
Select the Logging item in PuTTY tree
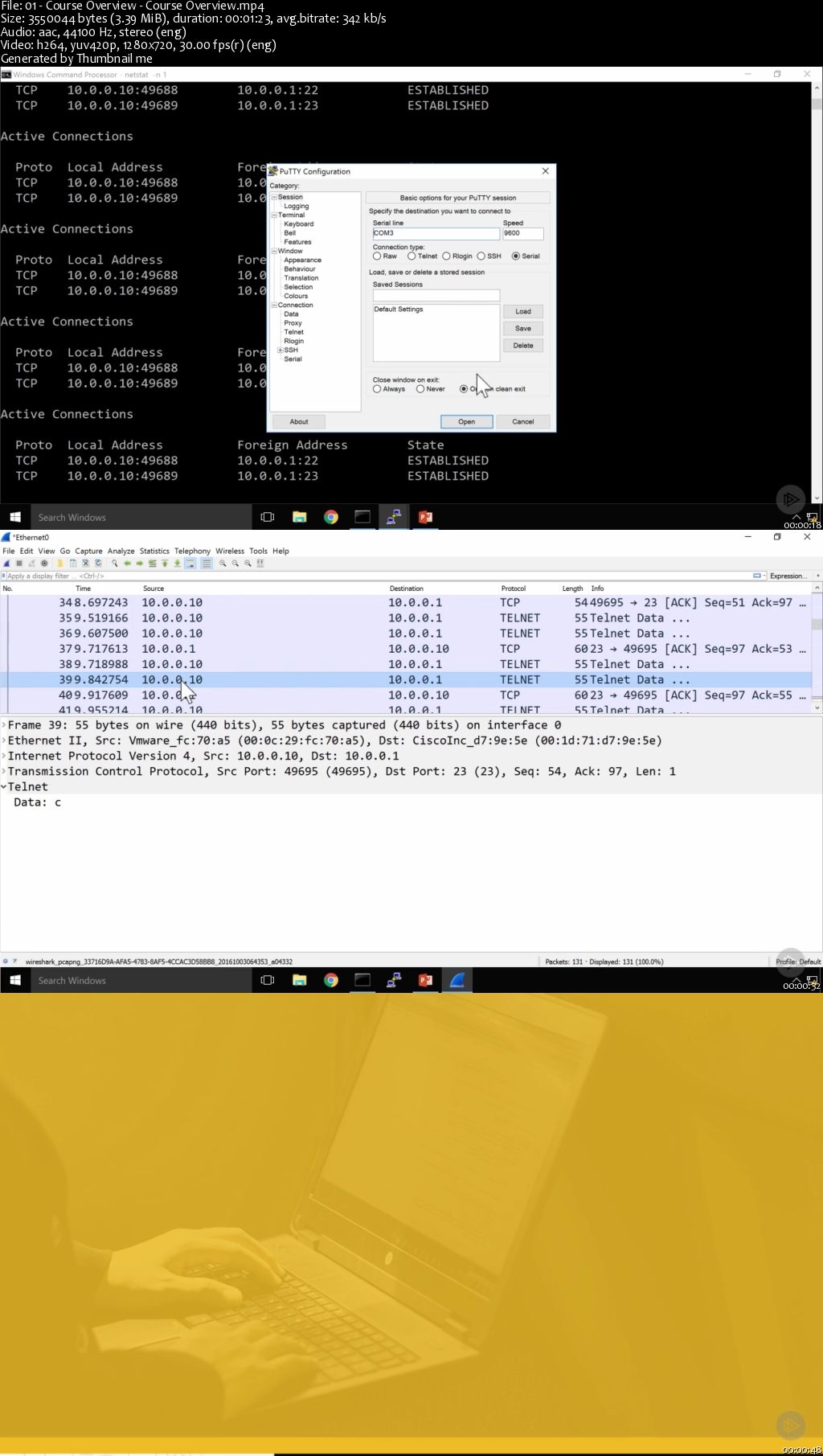[297, 206]
